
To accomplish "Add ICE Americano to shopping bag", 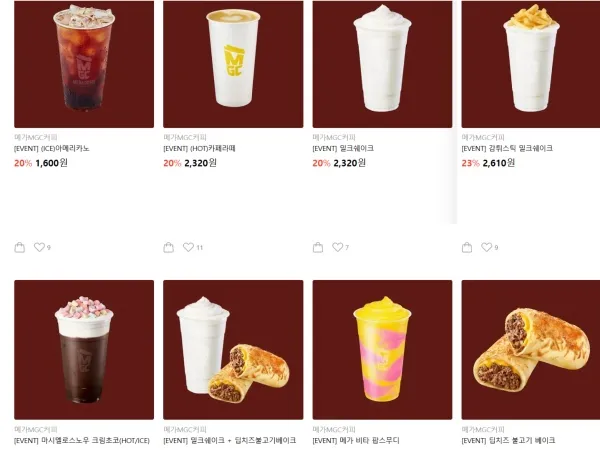I will (x=20, y=248).
